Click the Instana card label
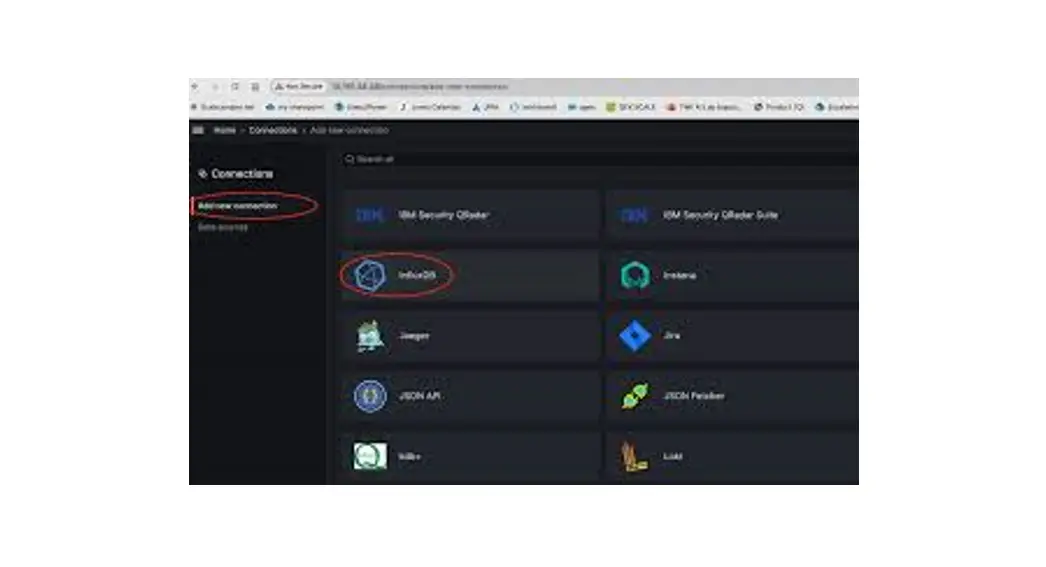 [679, 275]
